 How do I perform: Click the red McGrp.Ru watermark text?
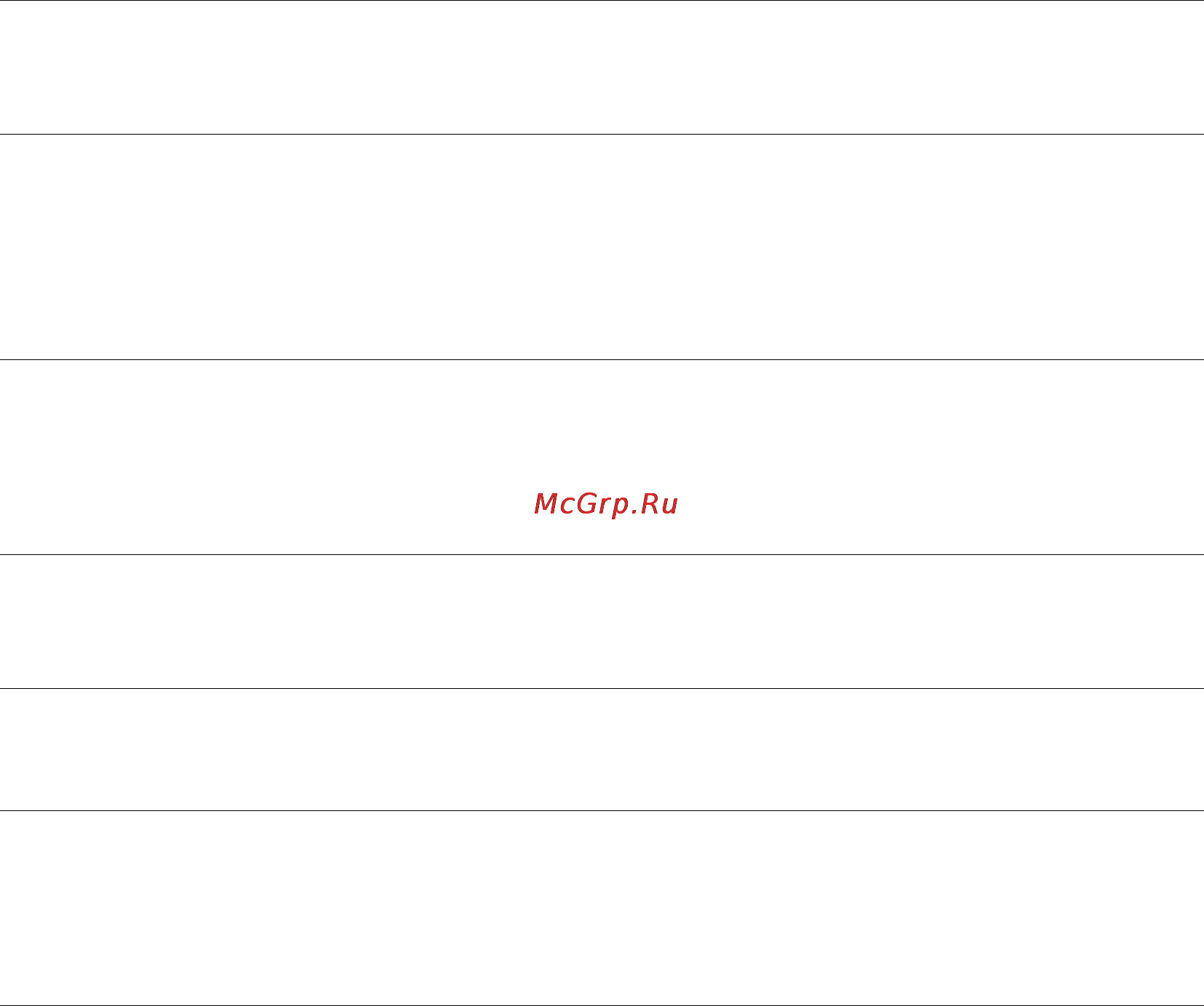tap(606, 505)
